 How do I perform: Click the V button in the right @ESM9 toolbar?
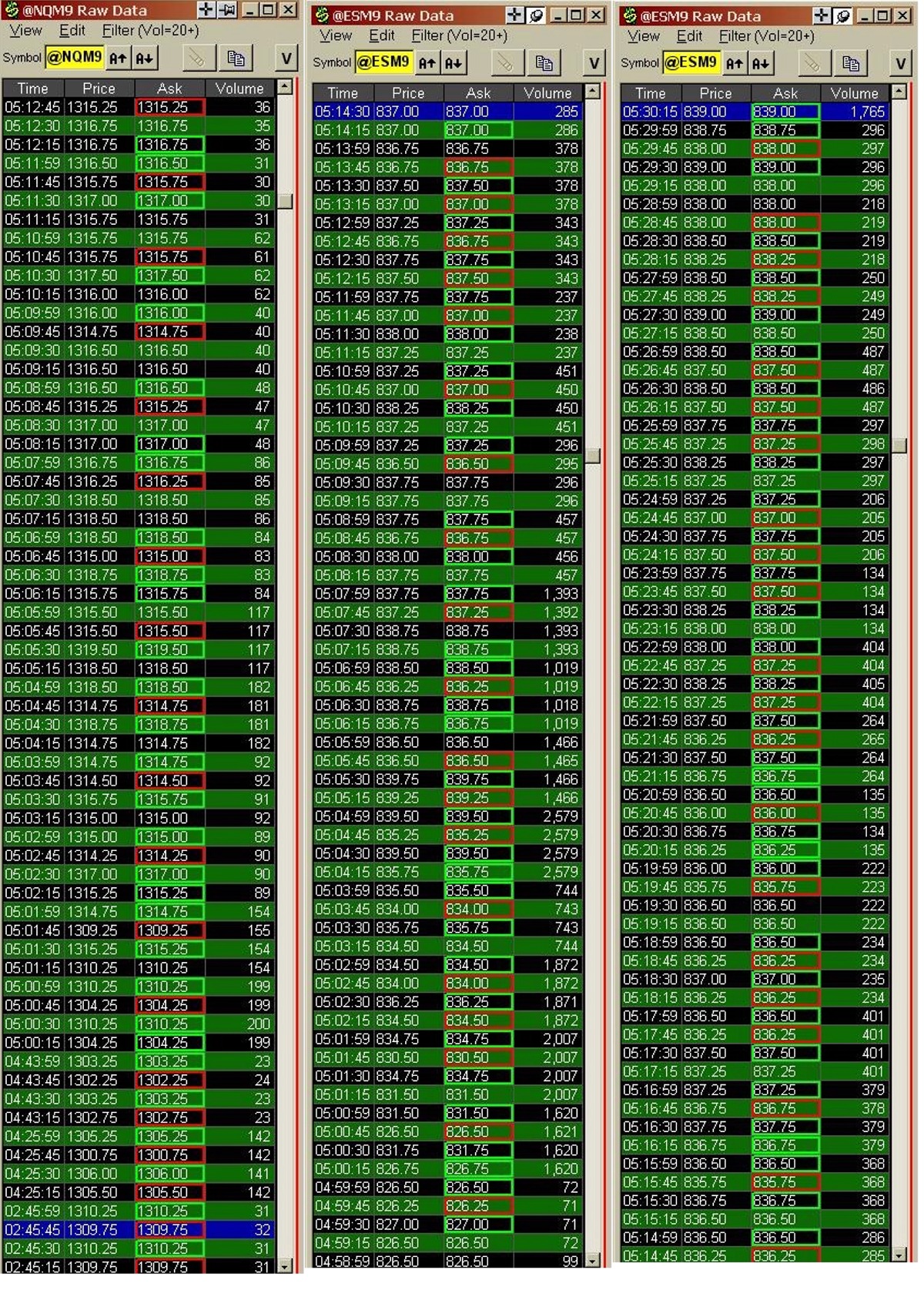click(x=901, y=63)
